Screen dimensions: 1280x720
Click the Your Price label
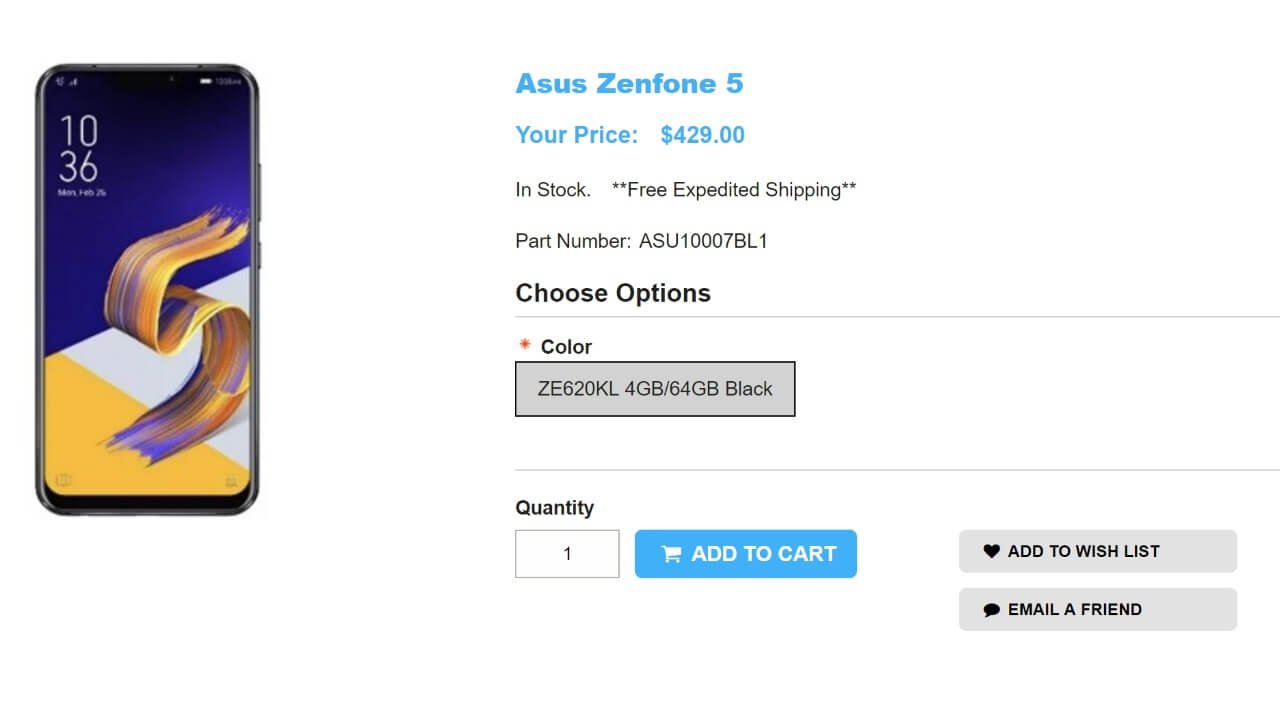click(576, 135)
